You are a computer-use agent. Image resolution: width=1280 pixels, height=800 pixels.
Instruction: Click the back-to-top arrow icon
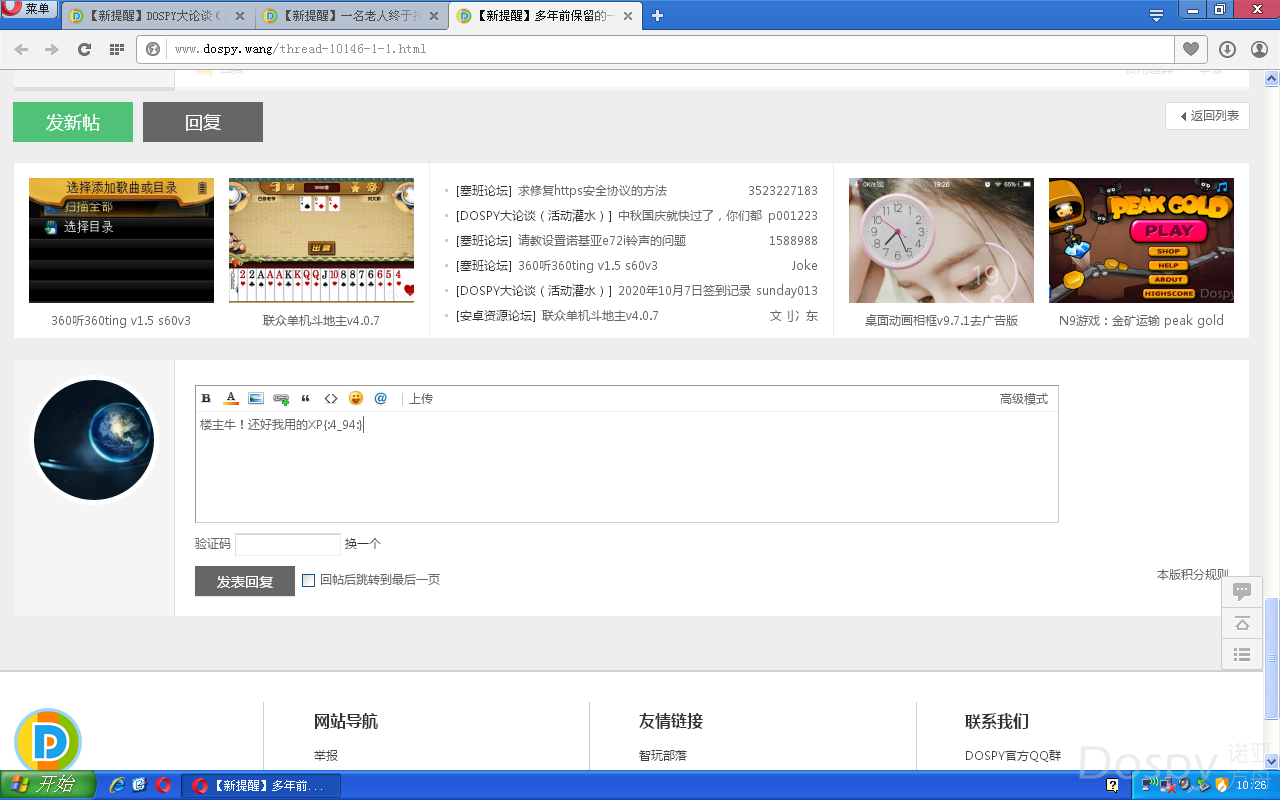point(1242,623)
